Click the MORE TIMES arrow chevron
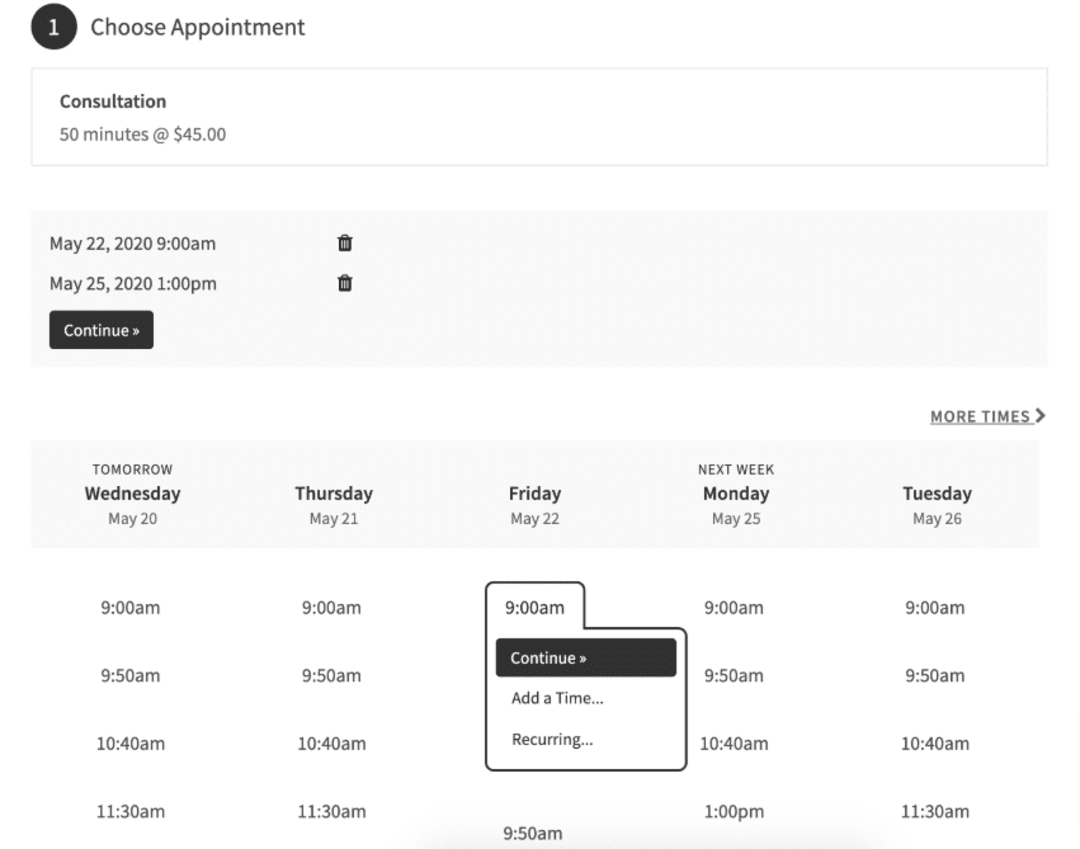 [1040, 416]
